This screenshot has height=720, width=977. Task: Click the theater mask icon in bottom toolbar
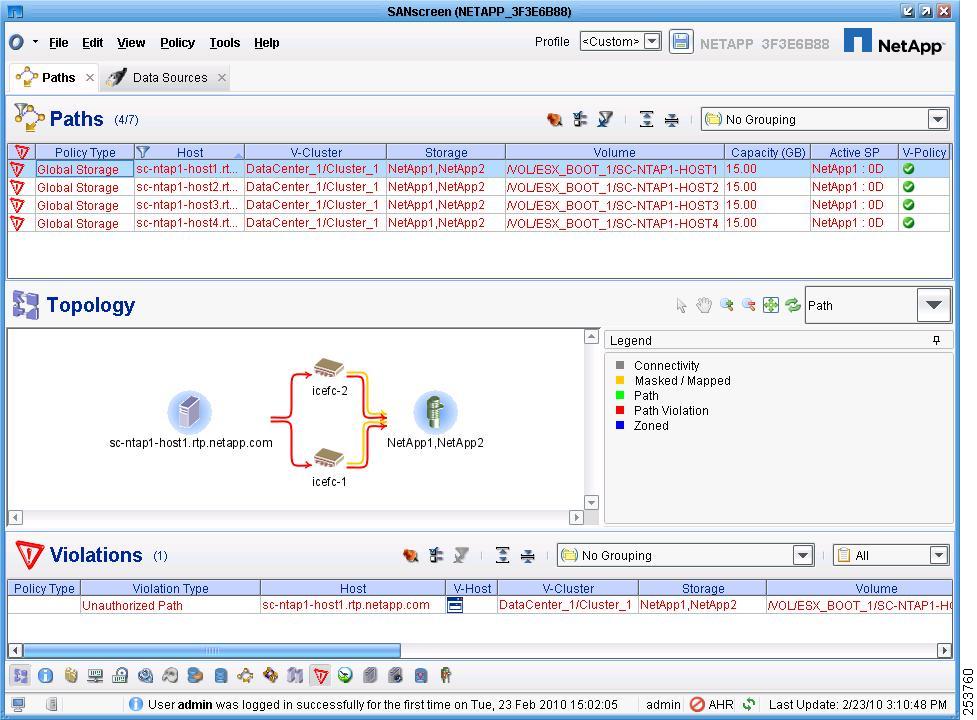tap(170, 675)
